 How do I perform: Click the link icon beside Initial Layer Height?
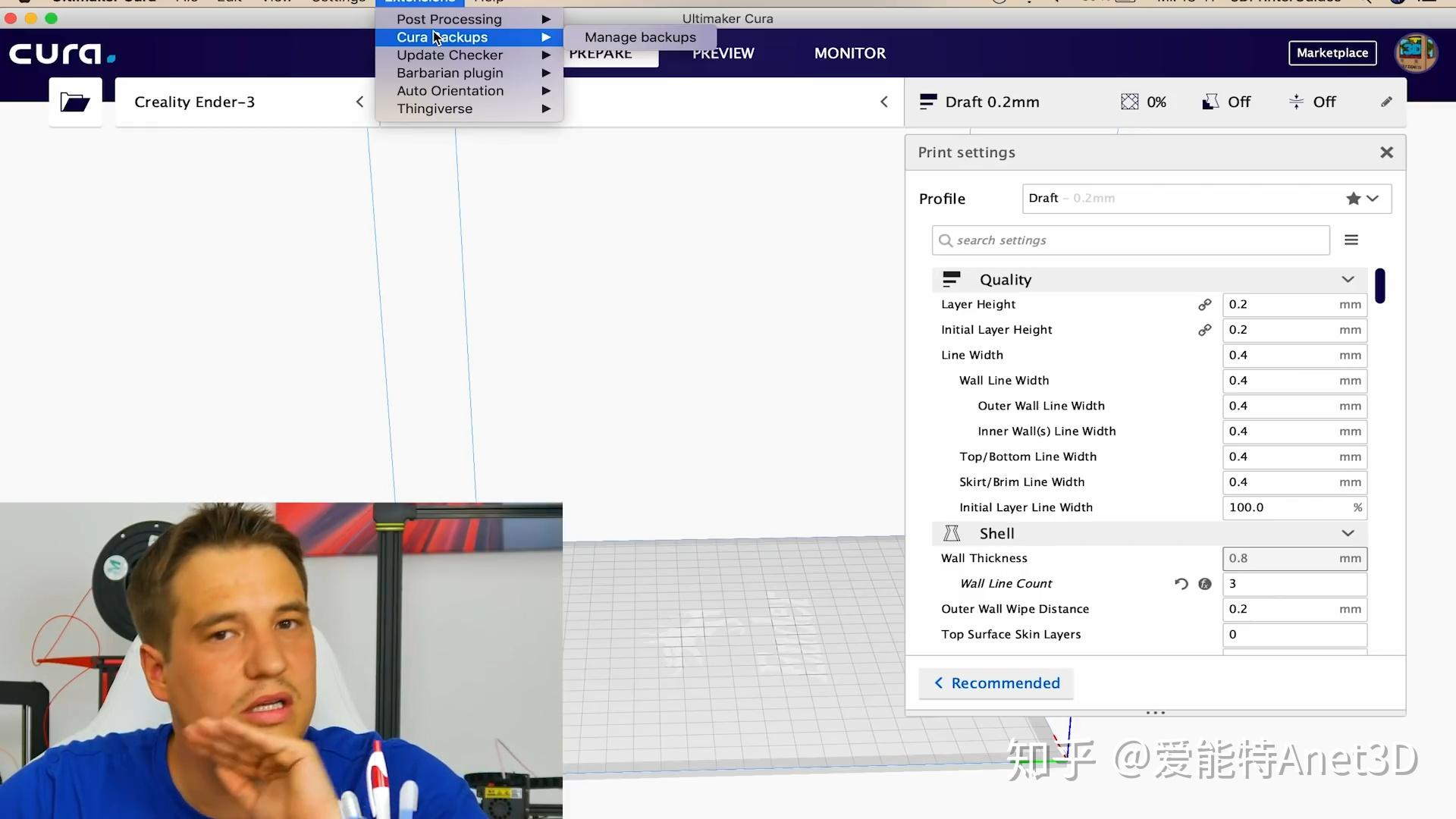tap(1204, 331)
